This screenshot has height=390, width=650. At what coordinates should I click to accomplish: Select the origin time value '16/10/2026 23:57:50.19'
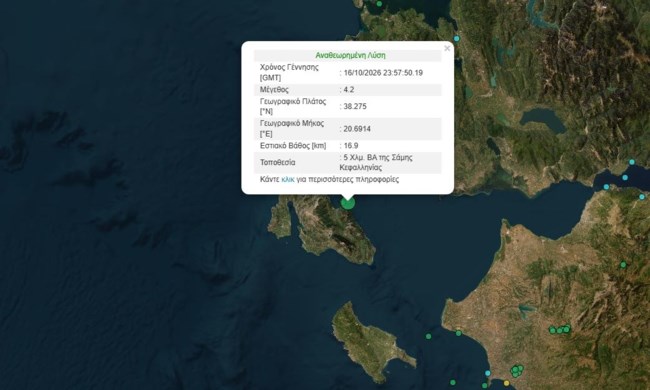point(383,73)
